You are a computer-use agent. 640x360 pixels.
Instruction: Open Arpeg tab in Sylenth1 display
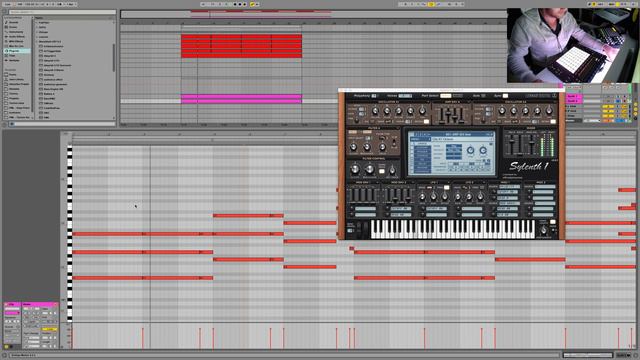(x=422, y=144)
